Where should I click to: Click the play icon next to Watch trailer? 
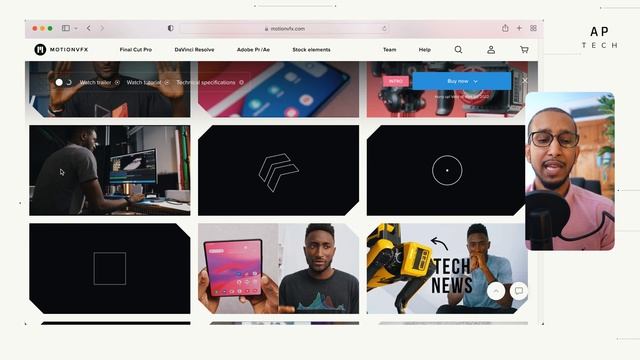tap(117, 82)
